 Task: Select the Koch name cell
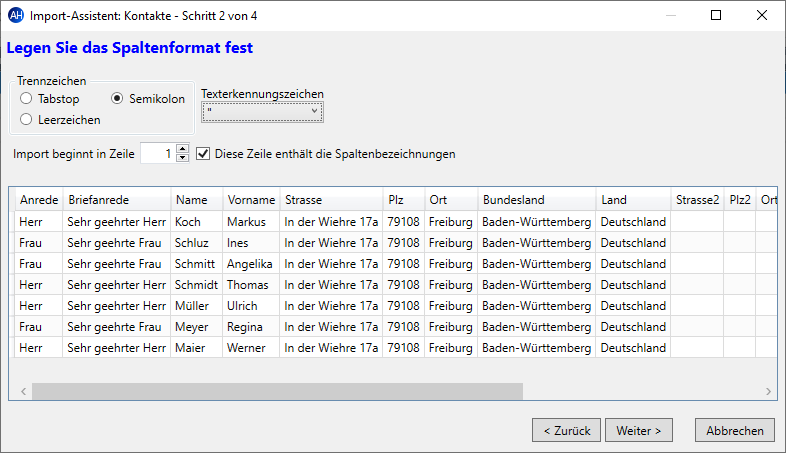tap(196, 221)
